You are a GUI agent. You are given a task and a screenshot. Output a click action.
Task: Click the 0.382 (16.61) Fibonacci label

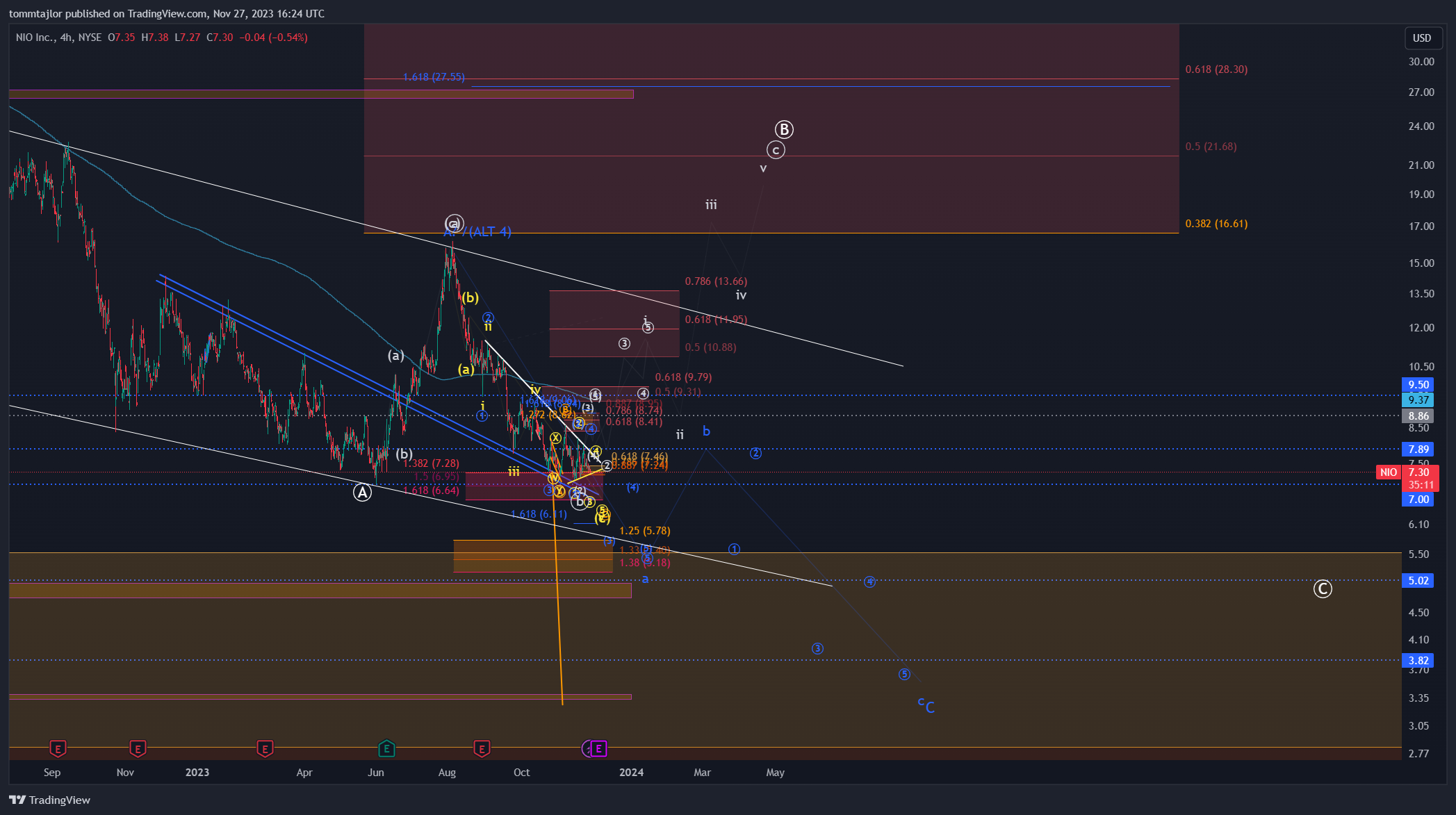point(1216,224)
